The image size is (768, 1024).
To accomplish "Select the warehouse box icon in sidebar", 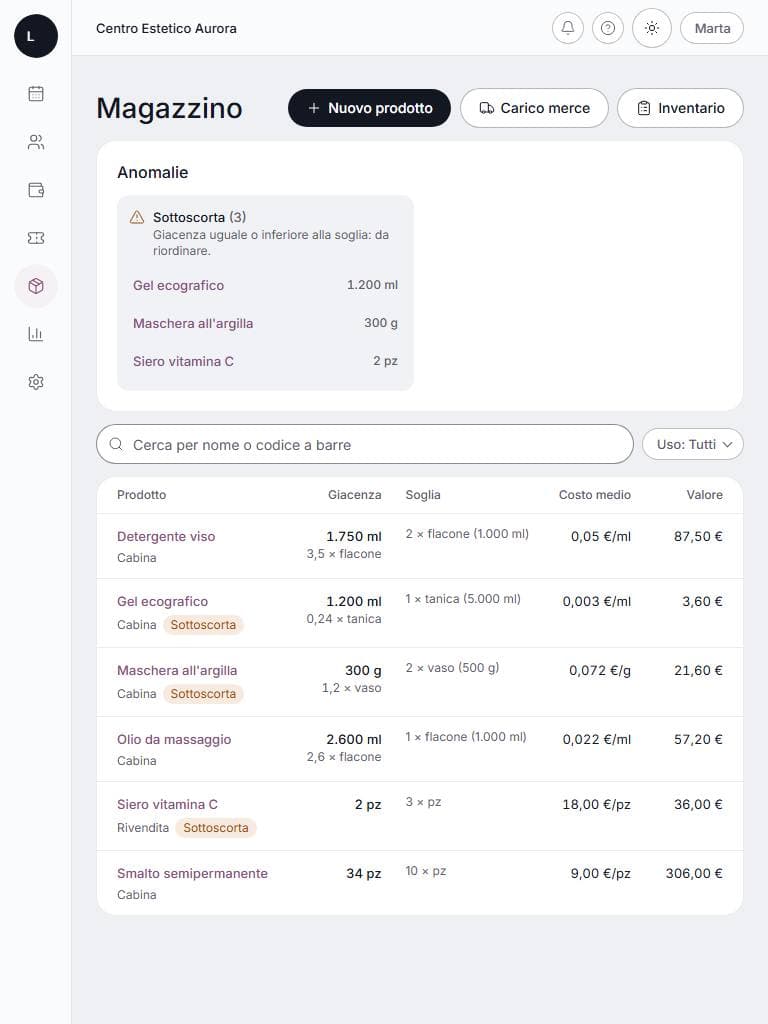I will click(x=36, y=286).
